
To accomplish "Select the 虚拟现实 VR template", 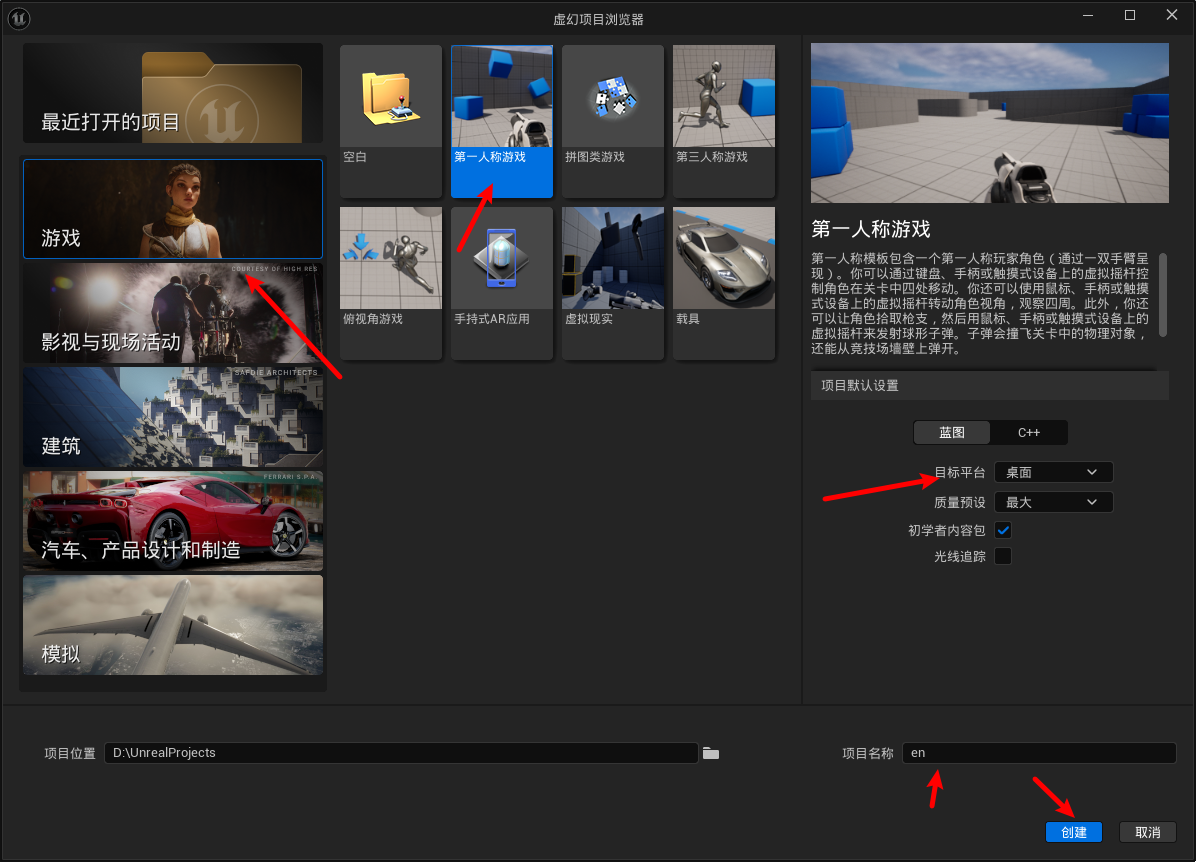I will [612, 283].
